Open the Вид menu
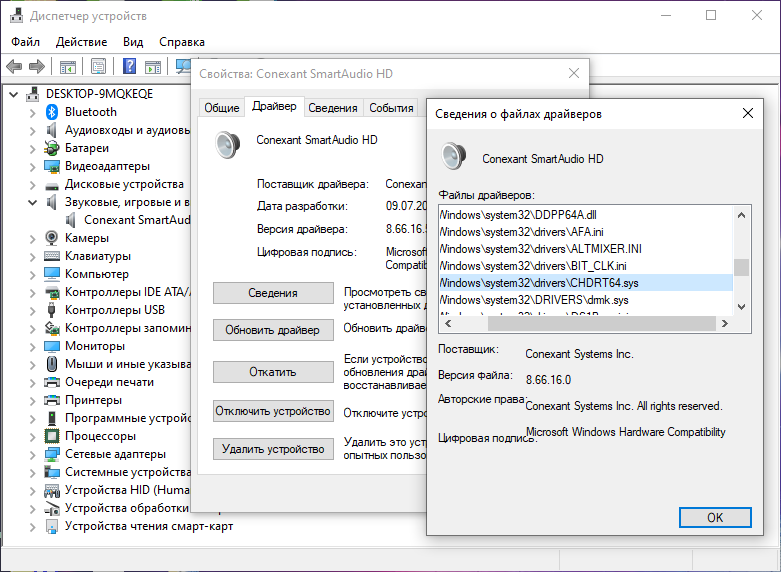This screenshot has width=781, height=572. pyautogui.click(x=133, y=42)
